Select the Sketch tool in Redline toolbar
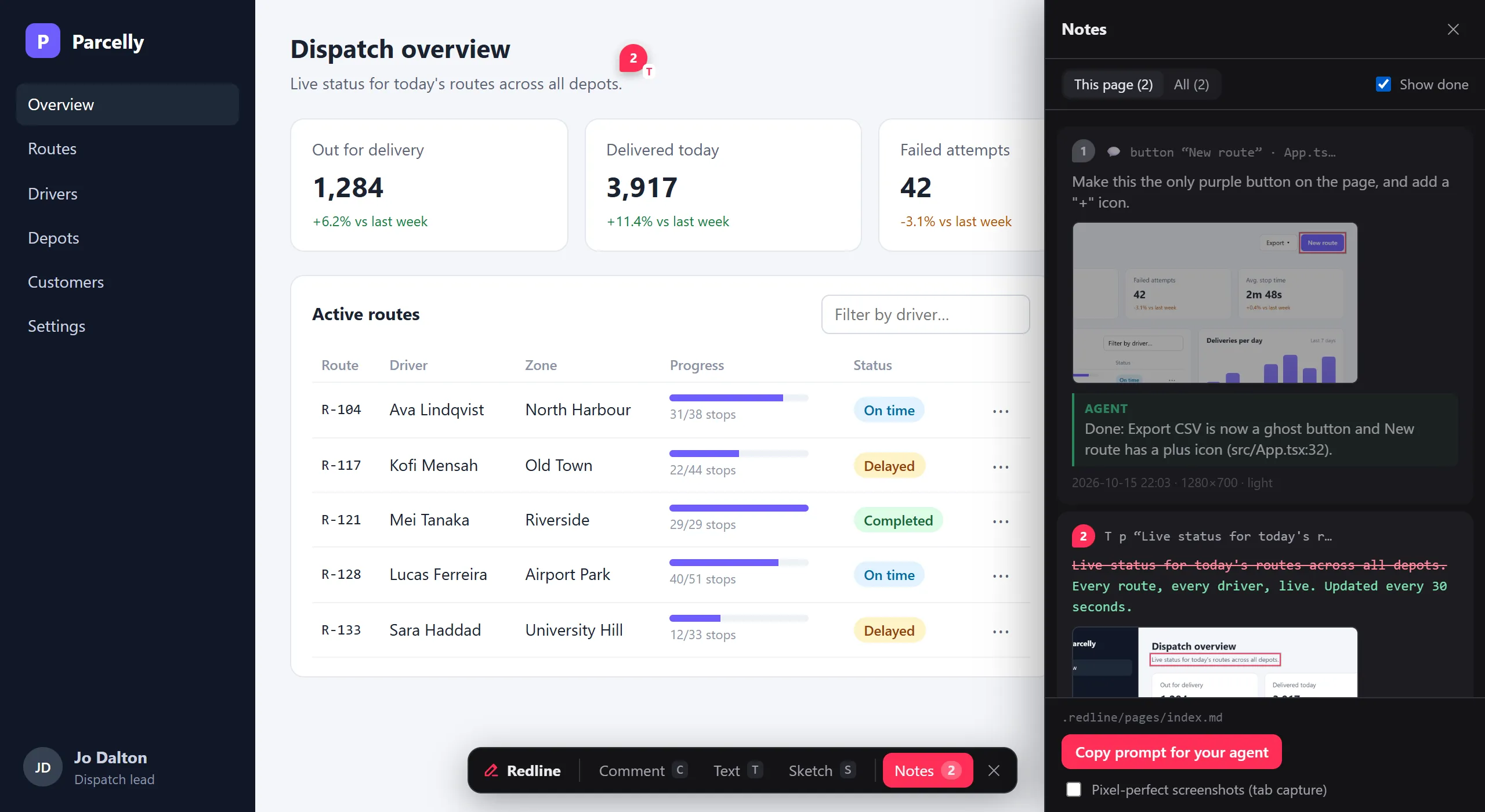 [821, 770]
